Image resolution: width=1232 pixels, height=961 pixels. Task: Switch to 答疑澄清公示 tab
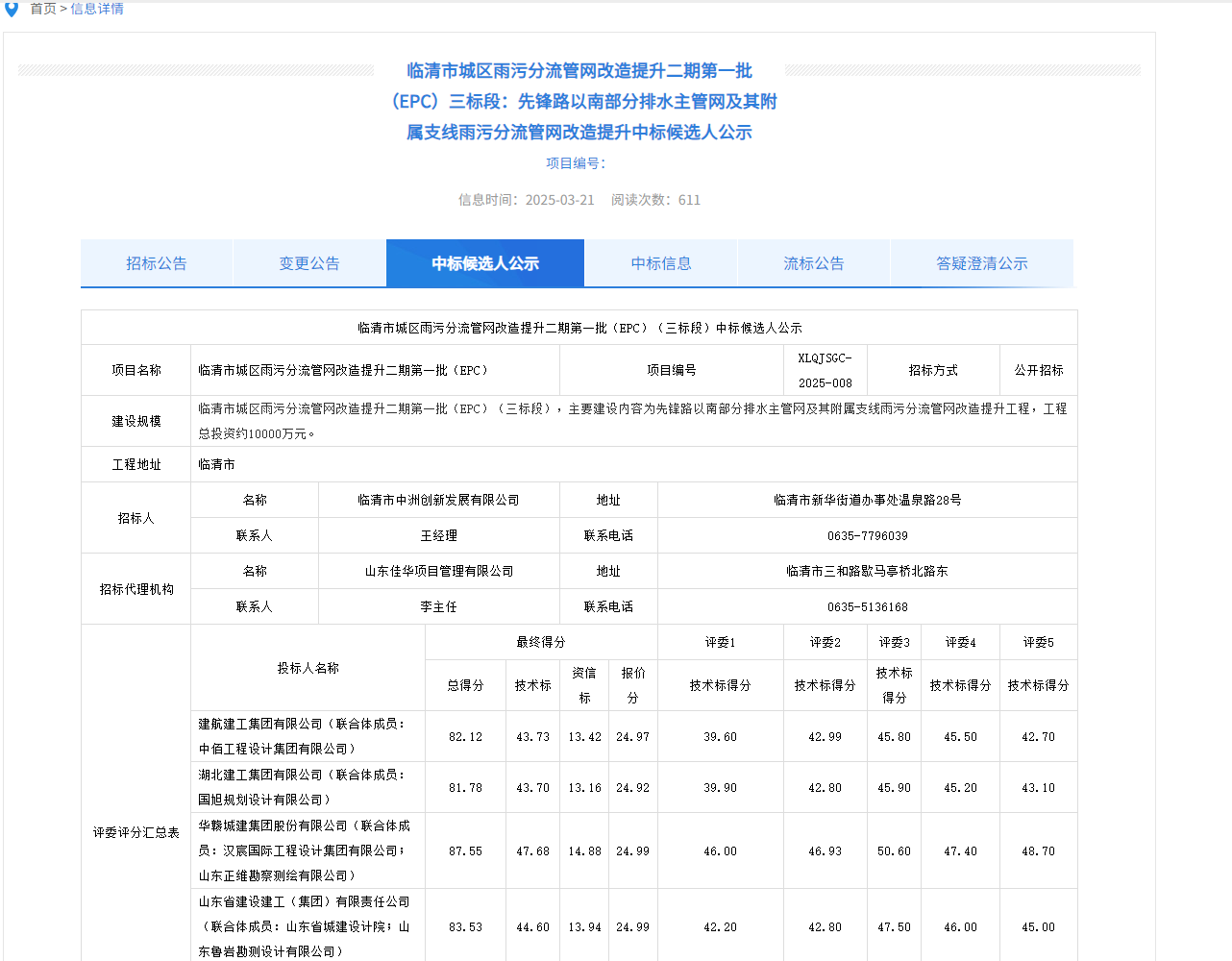pyautogui.click(x=982, y=263)
